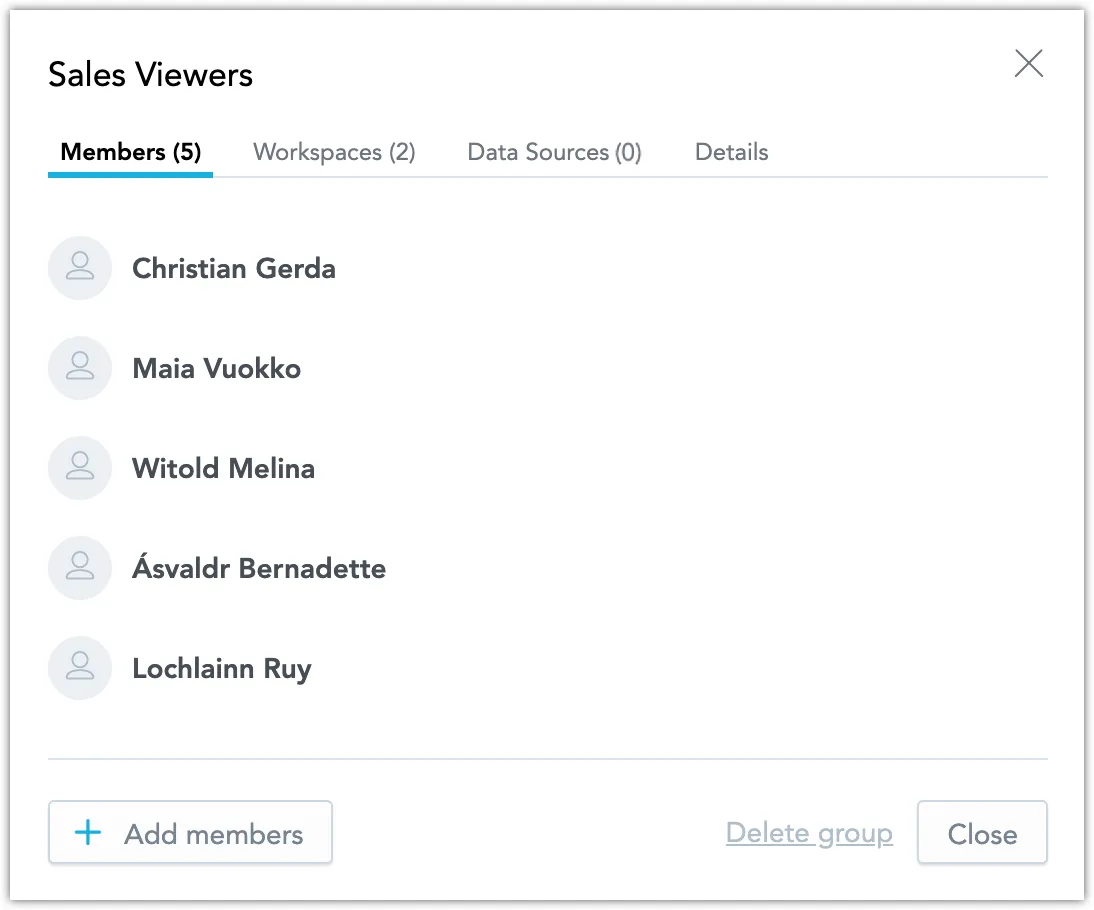Click Ásvaldr Bernadette's avatar icon
The width and height of the screenshot is (1094, 910).
(80, 568)
